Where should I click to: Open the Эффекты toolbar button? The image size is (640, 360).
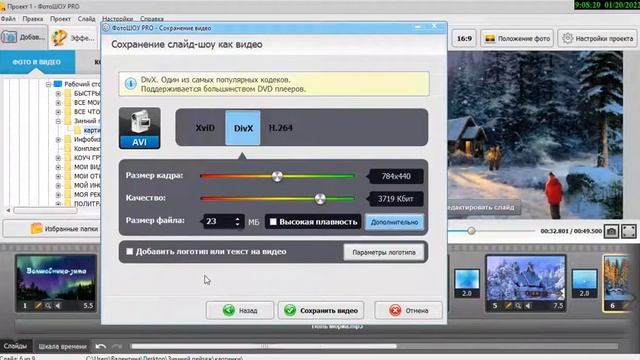pos(73,38)
